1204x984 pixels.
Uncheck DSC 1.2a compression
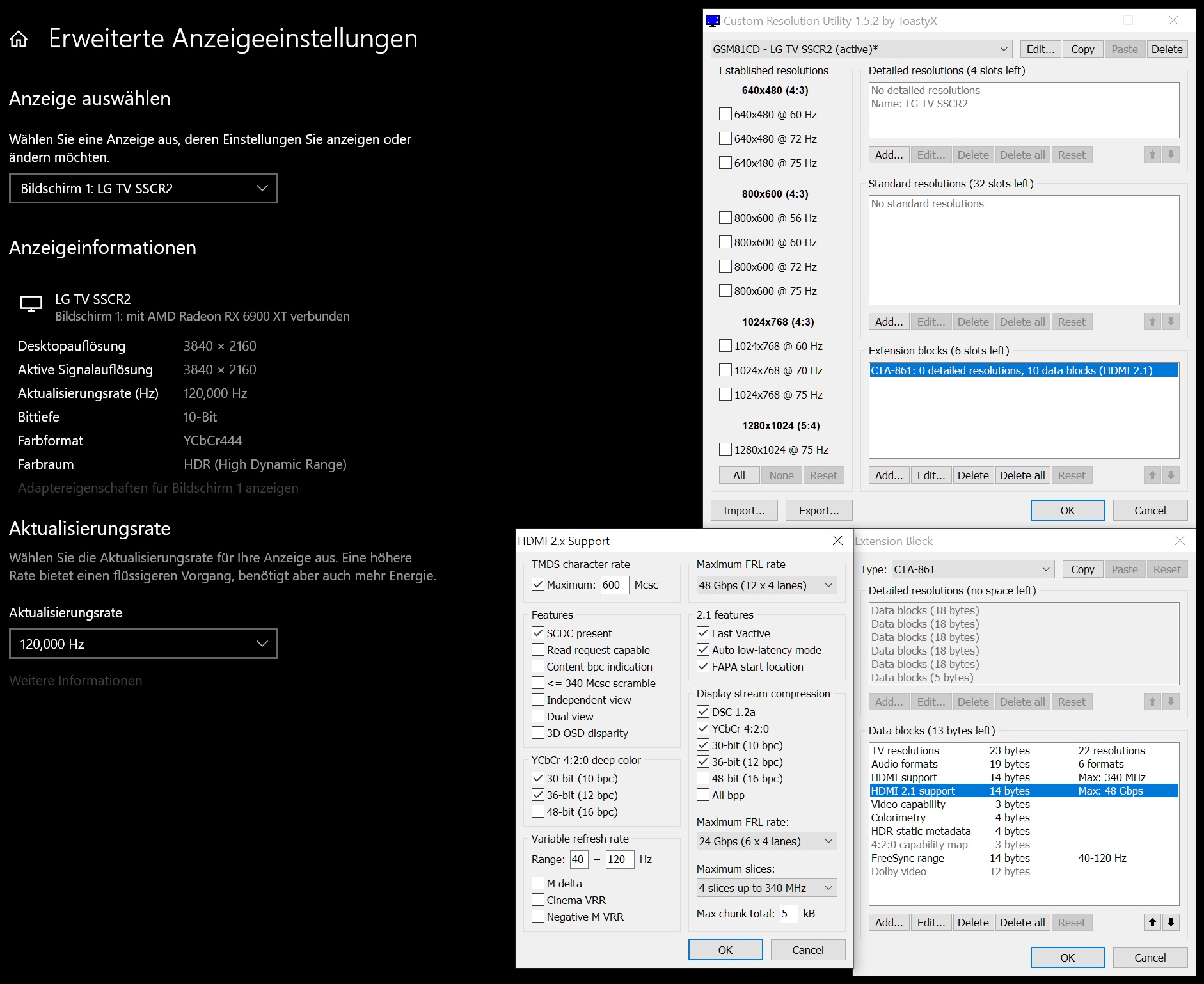[703, 711]
